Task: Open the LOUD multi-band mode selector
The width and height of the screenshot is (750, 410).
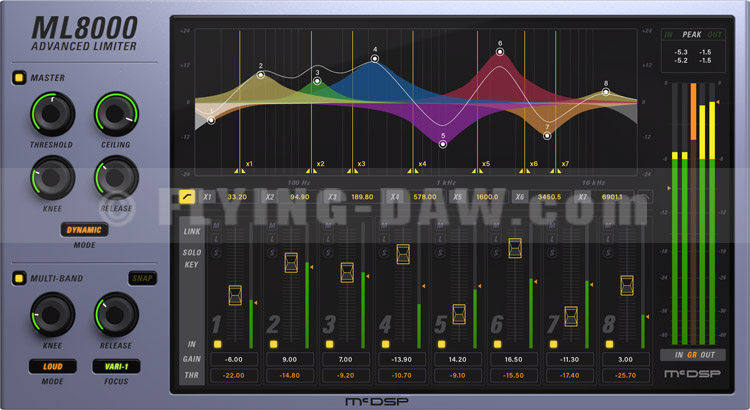Action: point(53,366)
